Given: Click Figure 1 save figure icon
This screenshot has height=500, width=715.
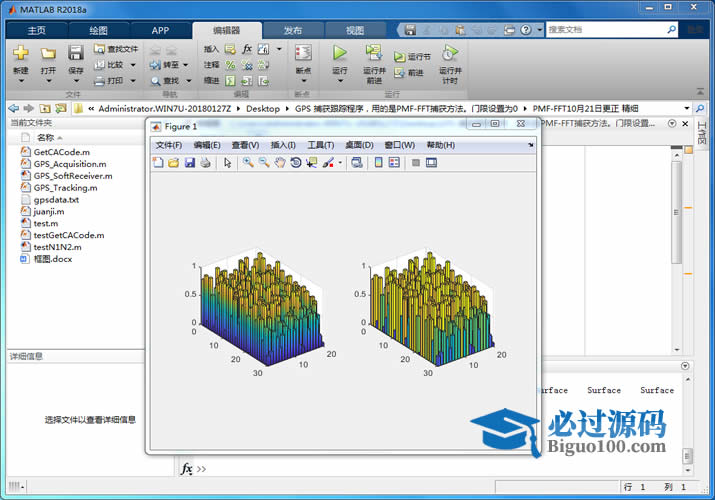Looking at the screenshot, I should coord(190,162).
